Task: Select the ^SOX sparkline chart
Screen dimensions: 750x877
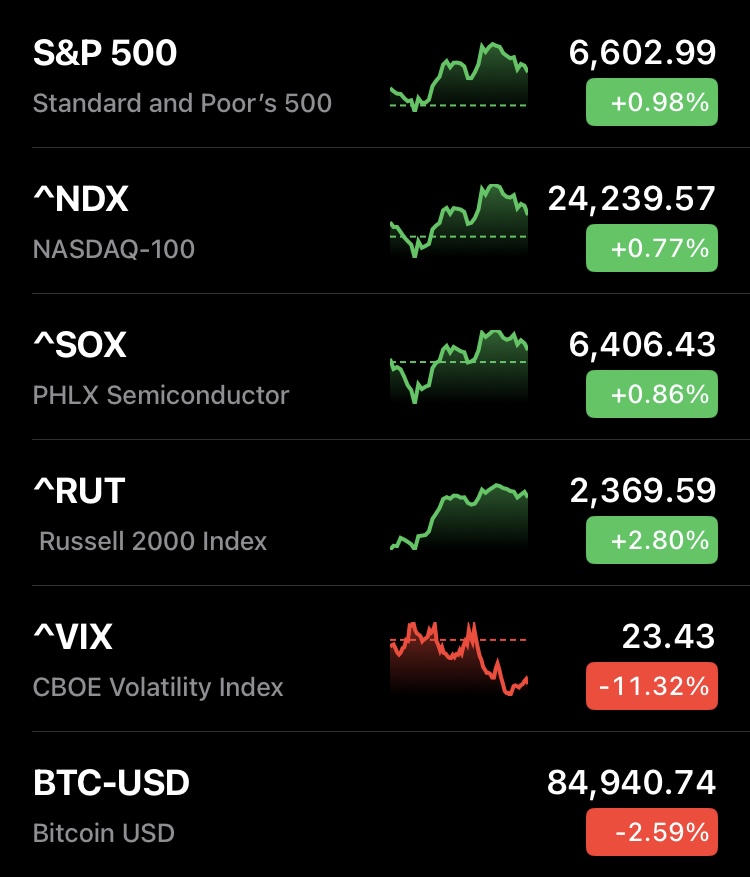Action: (x=459, y=366)
